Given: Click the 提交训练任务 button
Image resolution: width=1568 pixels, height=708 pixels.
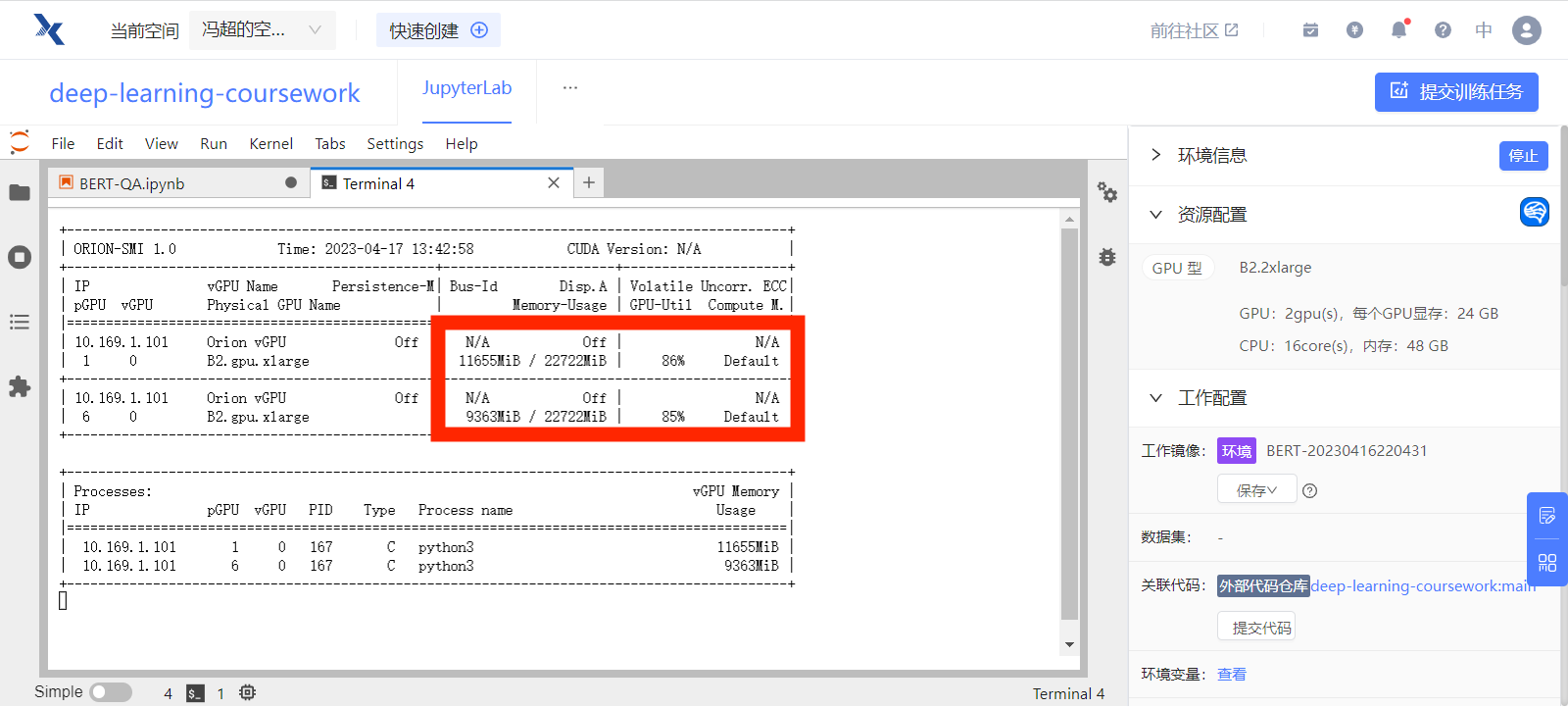Looking at the screenshot, I should click(1455, 92).
